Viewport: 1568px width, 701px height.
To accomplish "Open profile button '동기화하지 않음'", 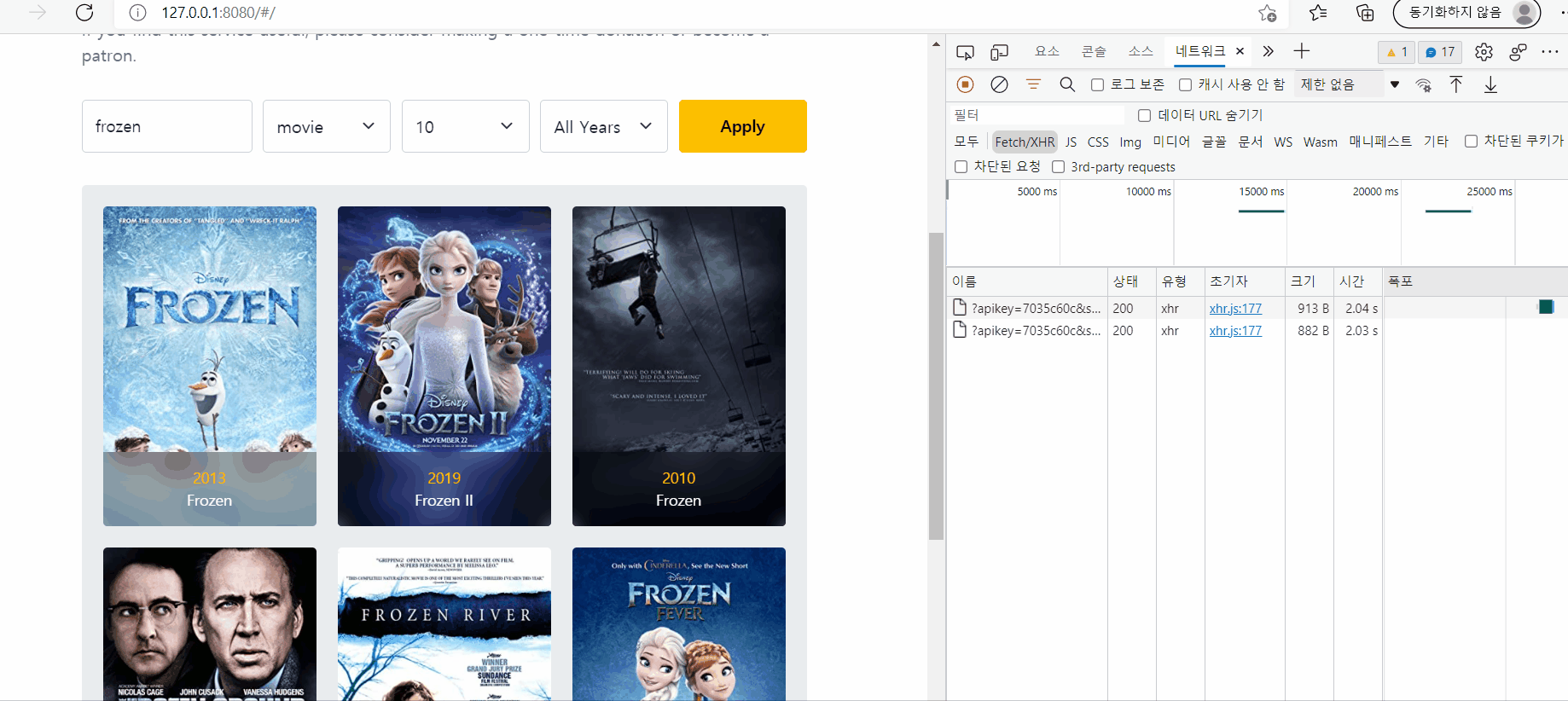I will tap(1466, 13).
